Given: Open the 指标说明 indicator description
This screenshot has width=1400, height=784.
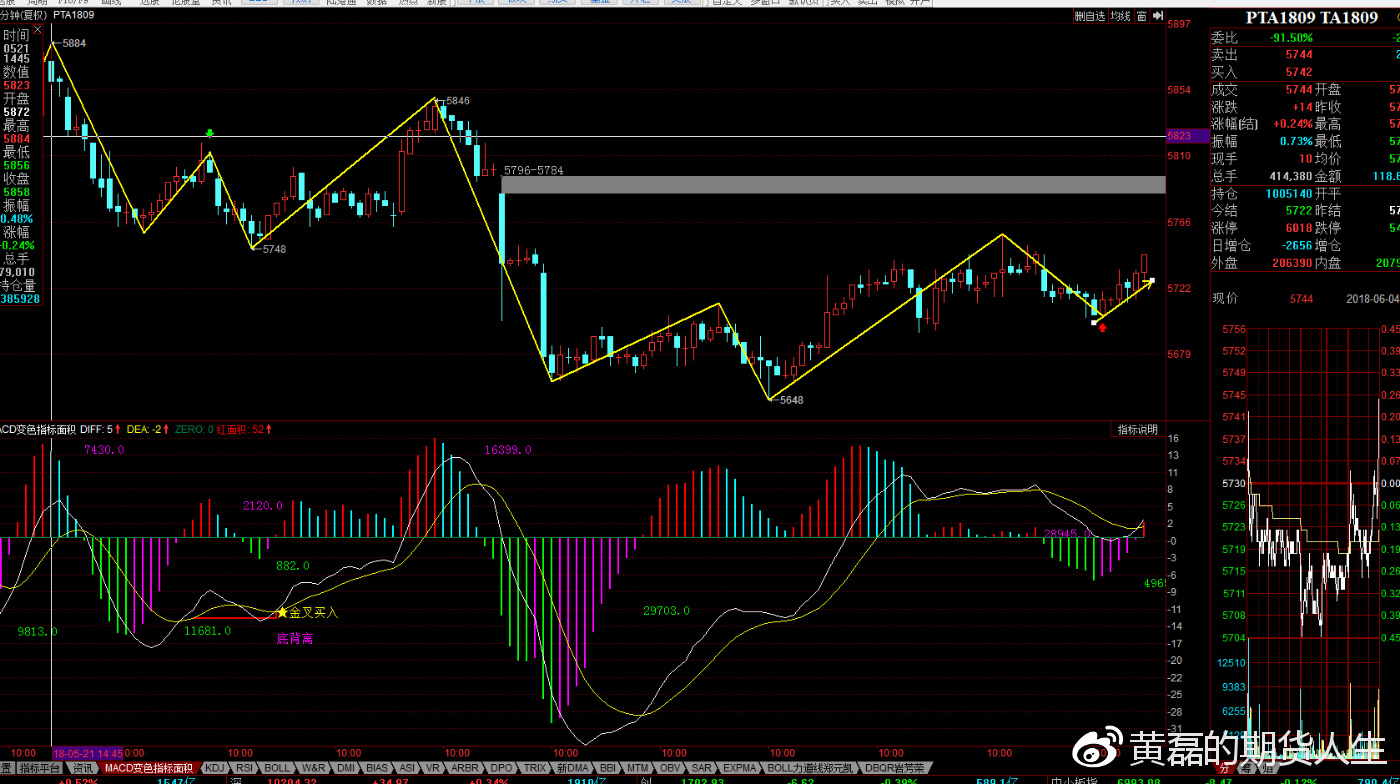Looking at the screenshot, I should 1137,430.
